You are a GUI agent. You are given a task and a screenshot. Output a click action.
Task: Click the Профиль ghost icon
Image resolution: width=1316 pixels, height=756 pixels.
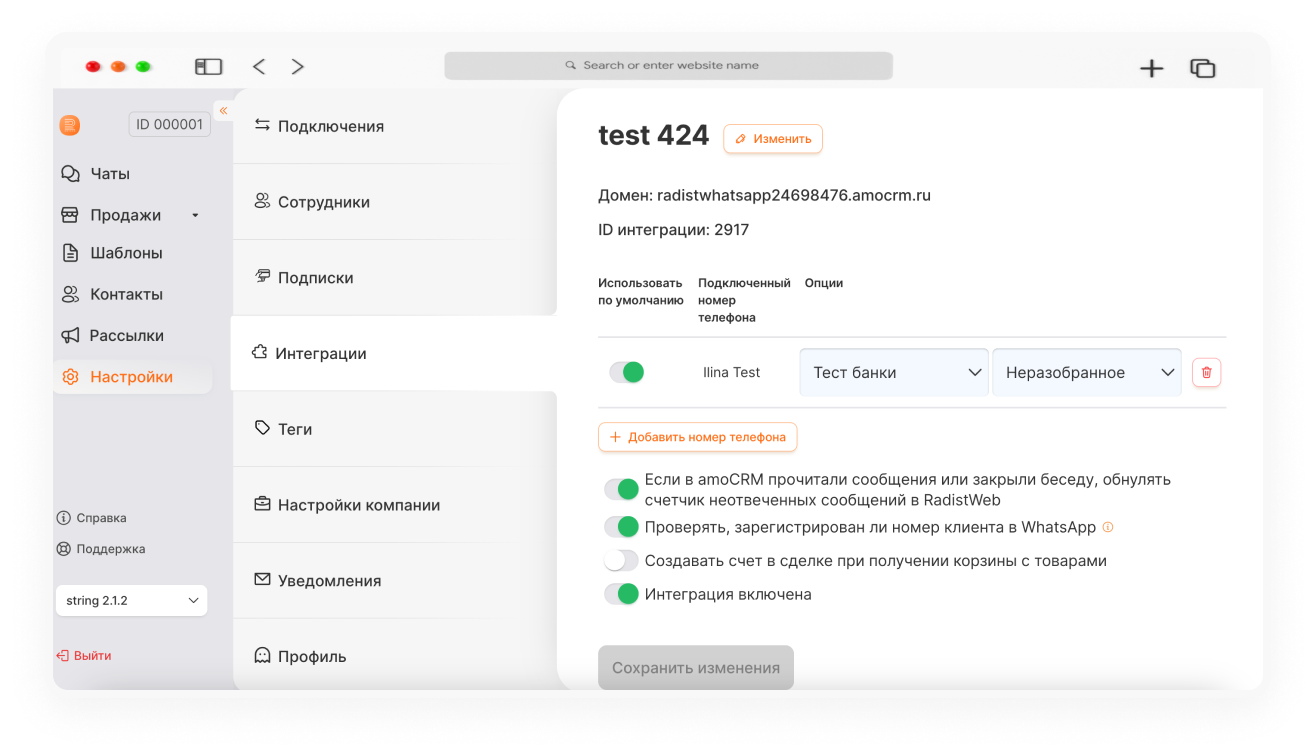coord(262,656)
